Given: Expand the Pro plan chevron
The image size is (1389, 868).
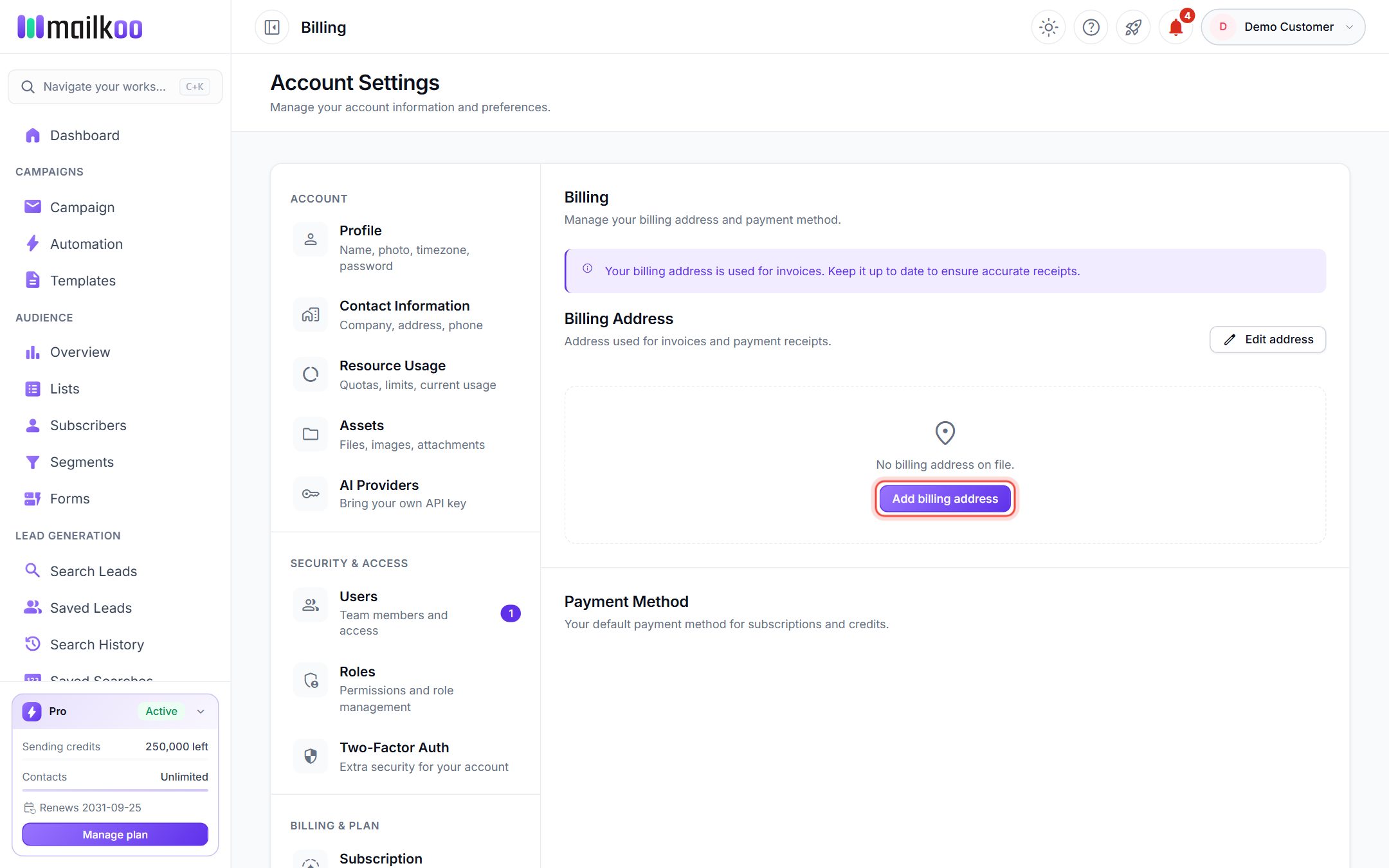Looking at the screenshot, I should (x=201, y=711).
